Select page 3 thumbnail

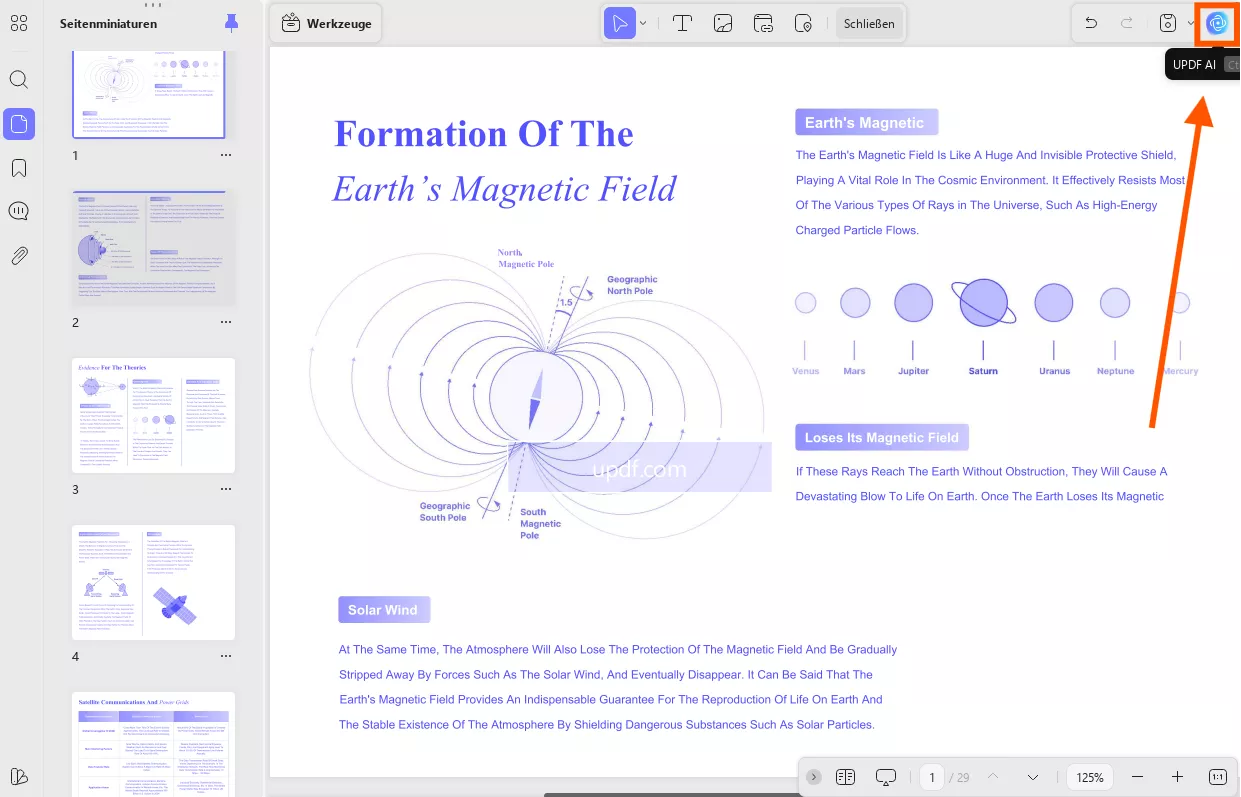[x=154, y=416]
